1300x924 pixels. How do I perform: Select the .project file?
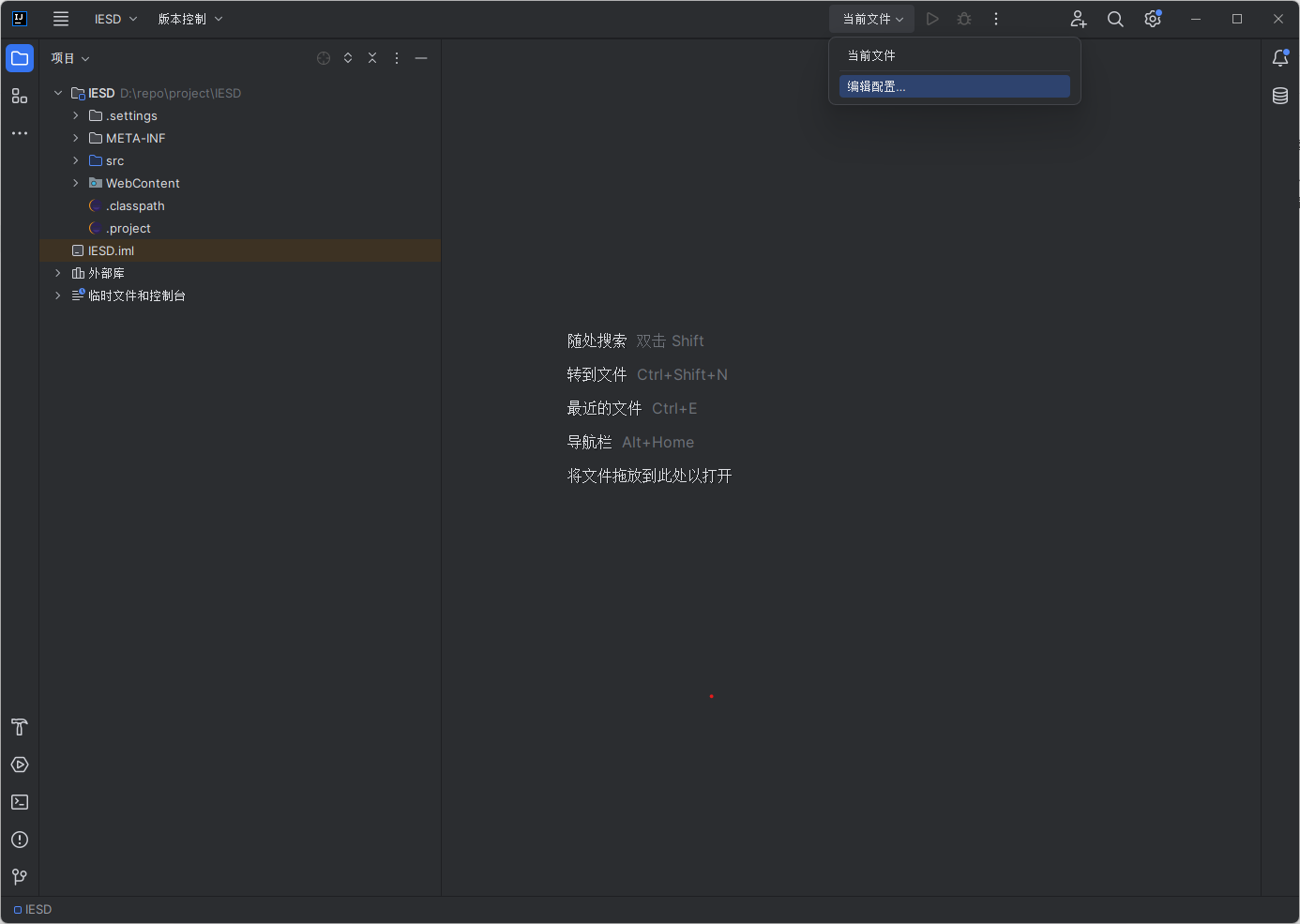point(128,228)
